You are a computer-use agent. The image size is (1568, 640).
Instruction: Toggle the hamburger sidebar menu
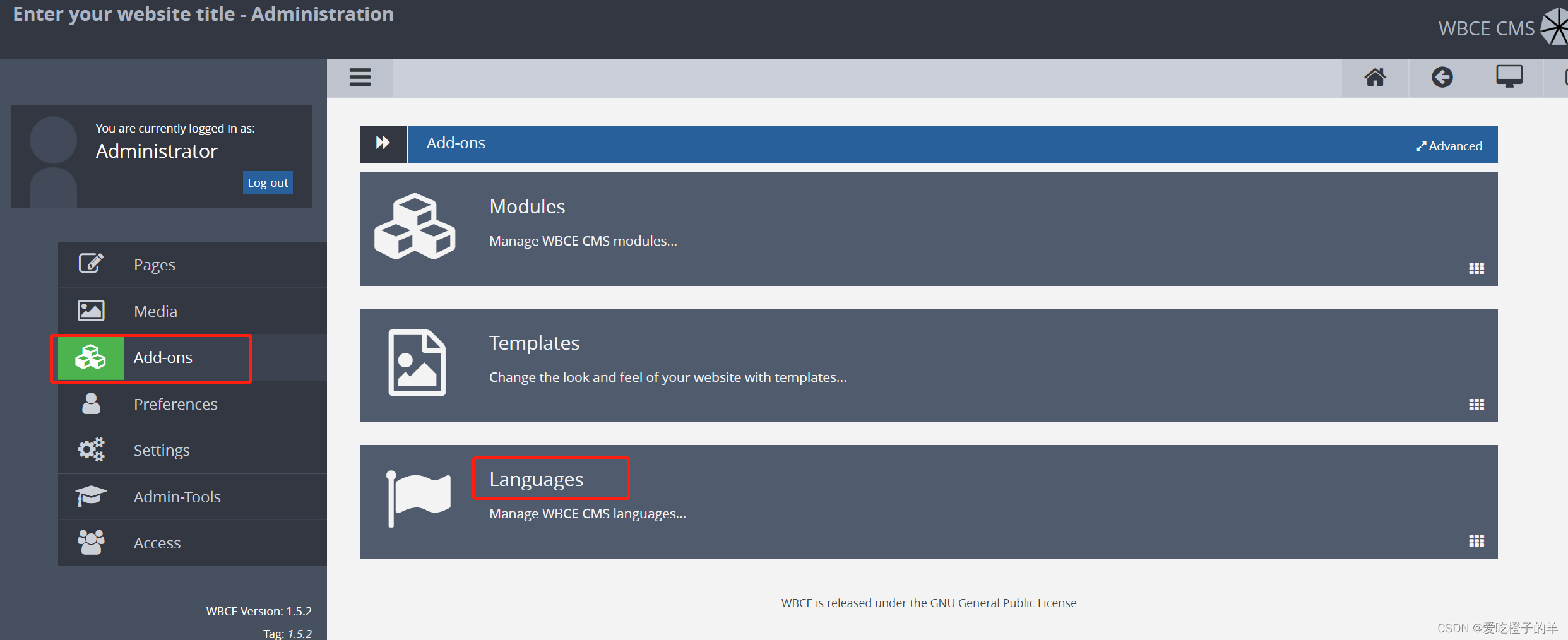(360, 78)
